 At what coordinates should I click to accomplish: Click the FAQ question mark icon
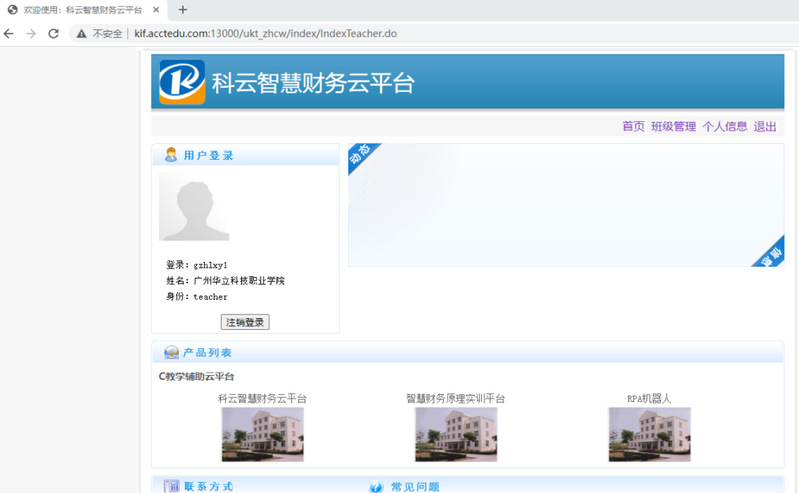coord(376,487)
